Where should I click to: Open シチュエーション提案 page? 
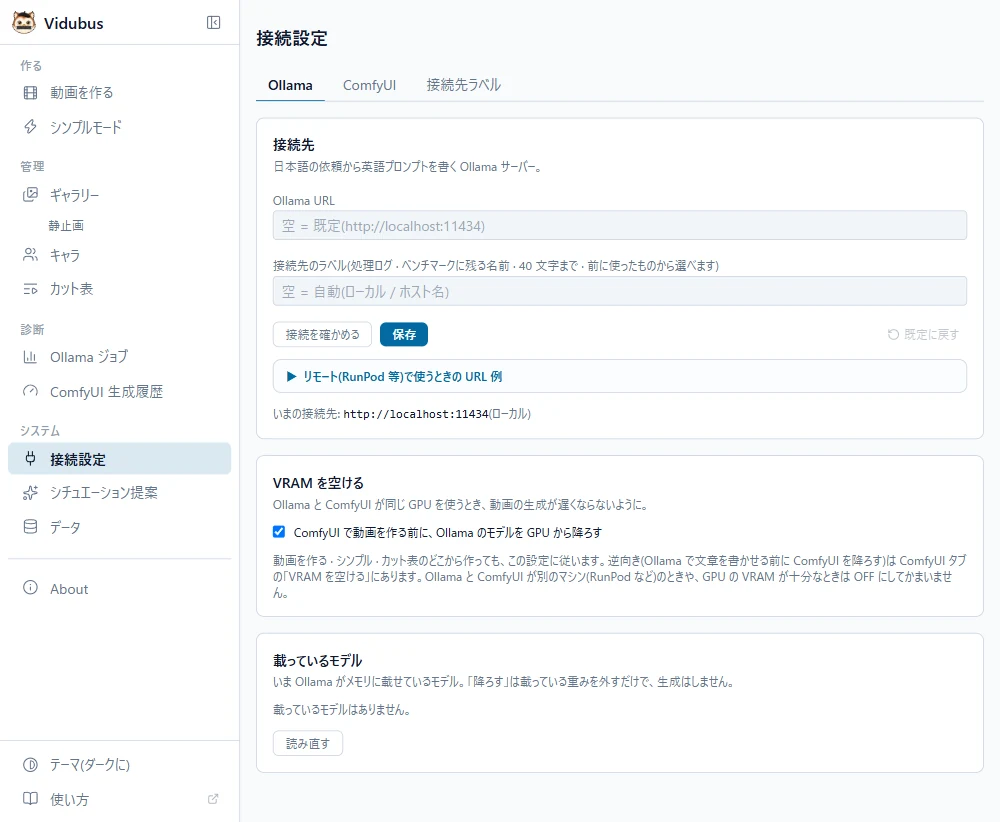(119, 492)
